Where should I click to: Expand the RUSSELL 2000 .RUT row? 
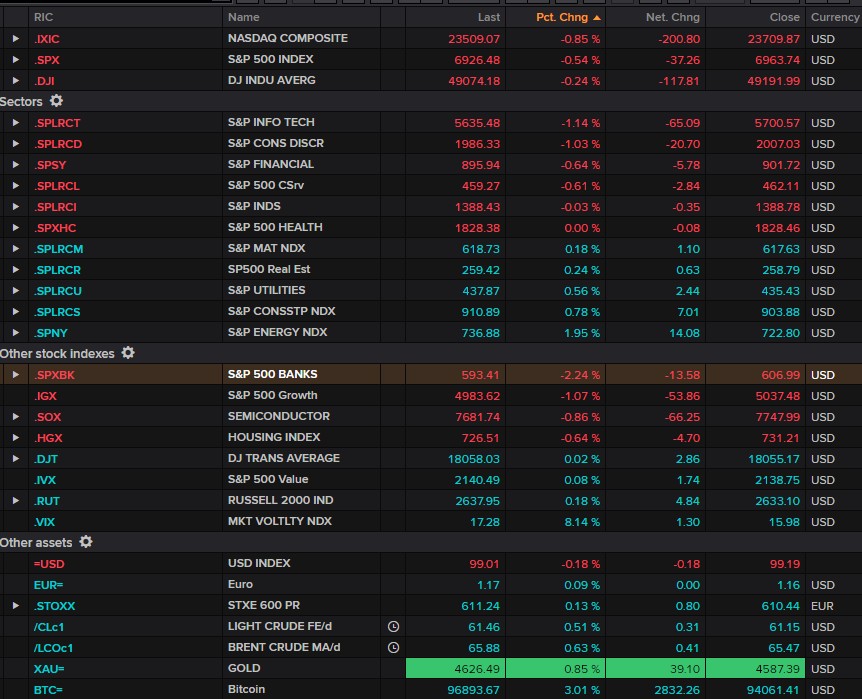[x=16, y=500]
